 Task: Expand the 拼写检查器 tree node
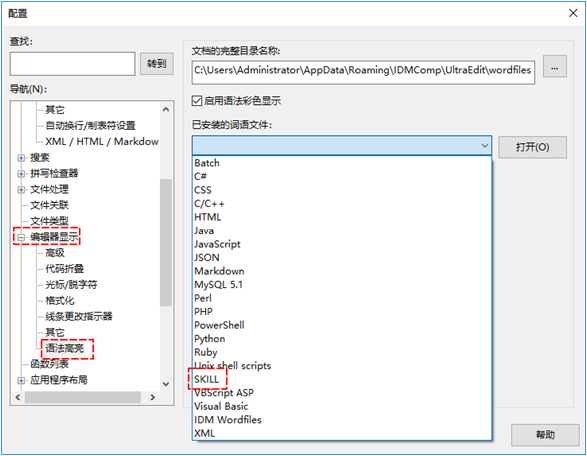click(21, 174)
